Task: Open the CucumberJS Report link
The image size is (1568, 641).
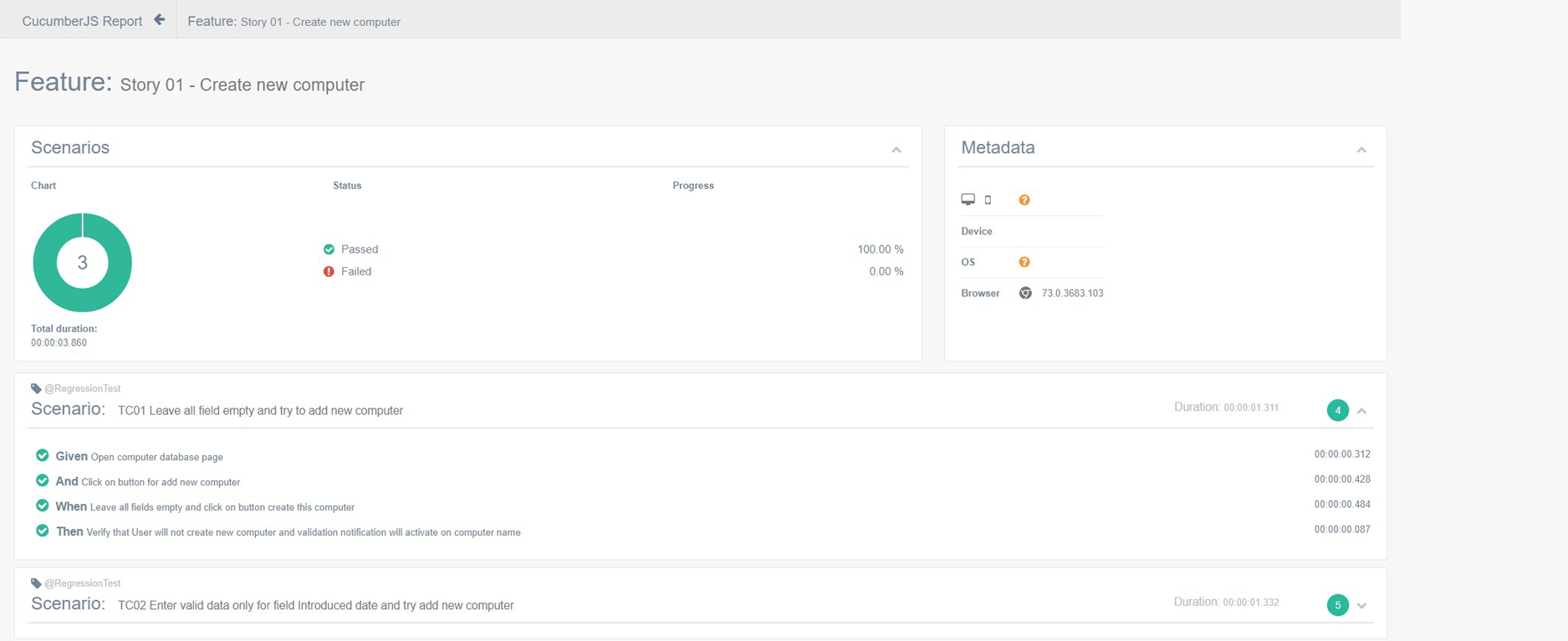Action: coord(82,21)
